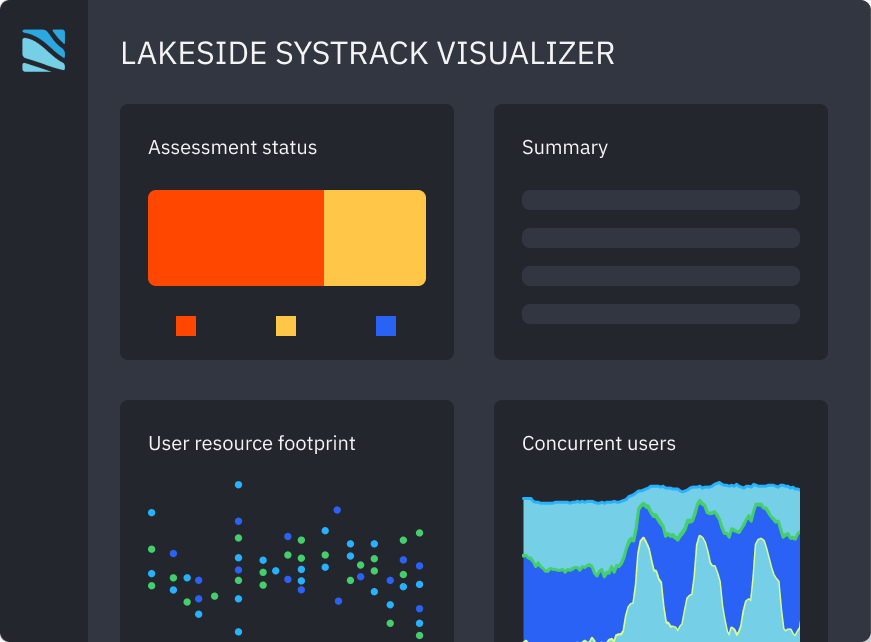
Task: Click the first Summary placeholder row
Action: (661, 200)
